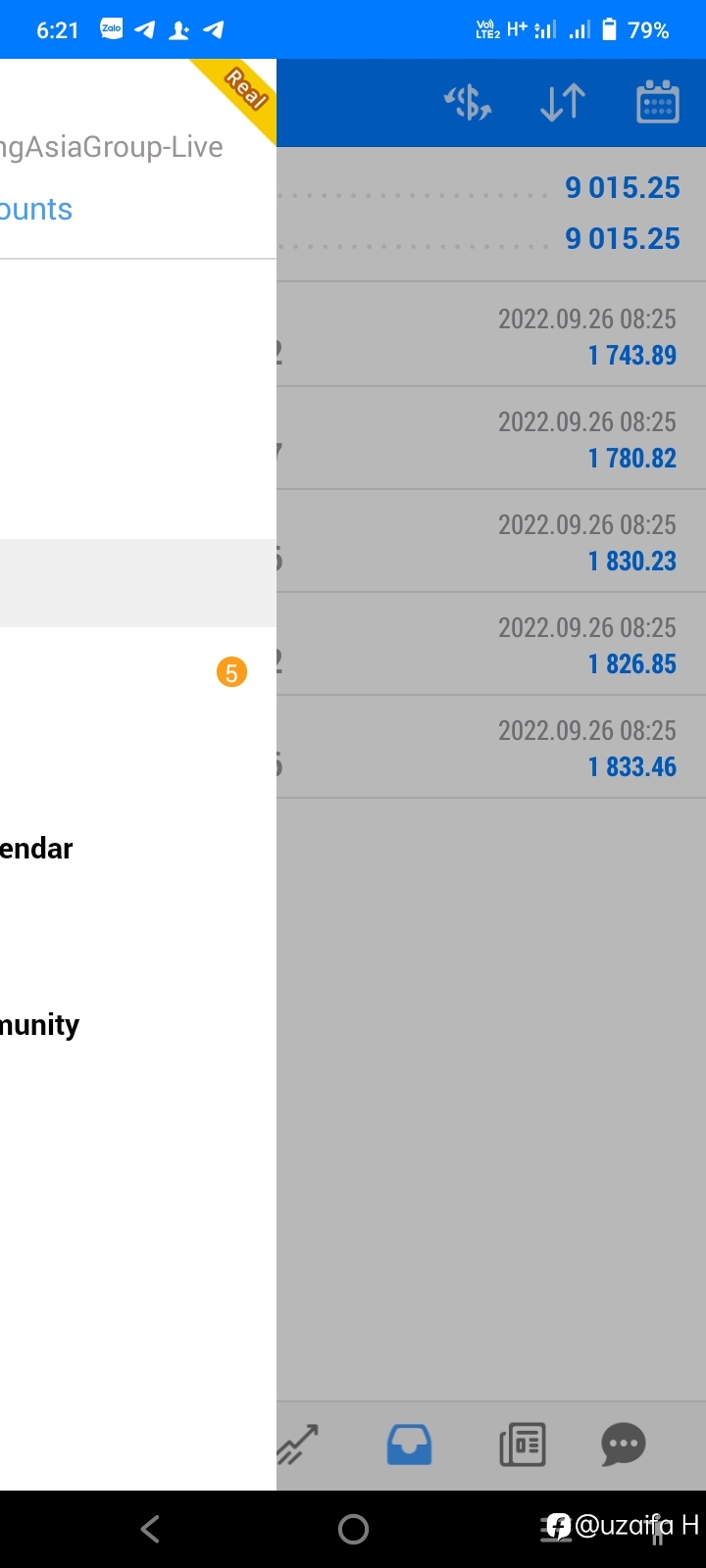Open the partially visible accounts link
The height and width of the screenshot is (1568, 706).
36,209
